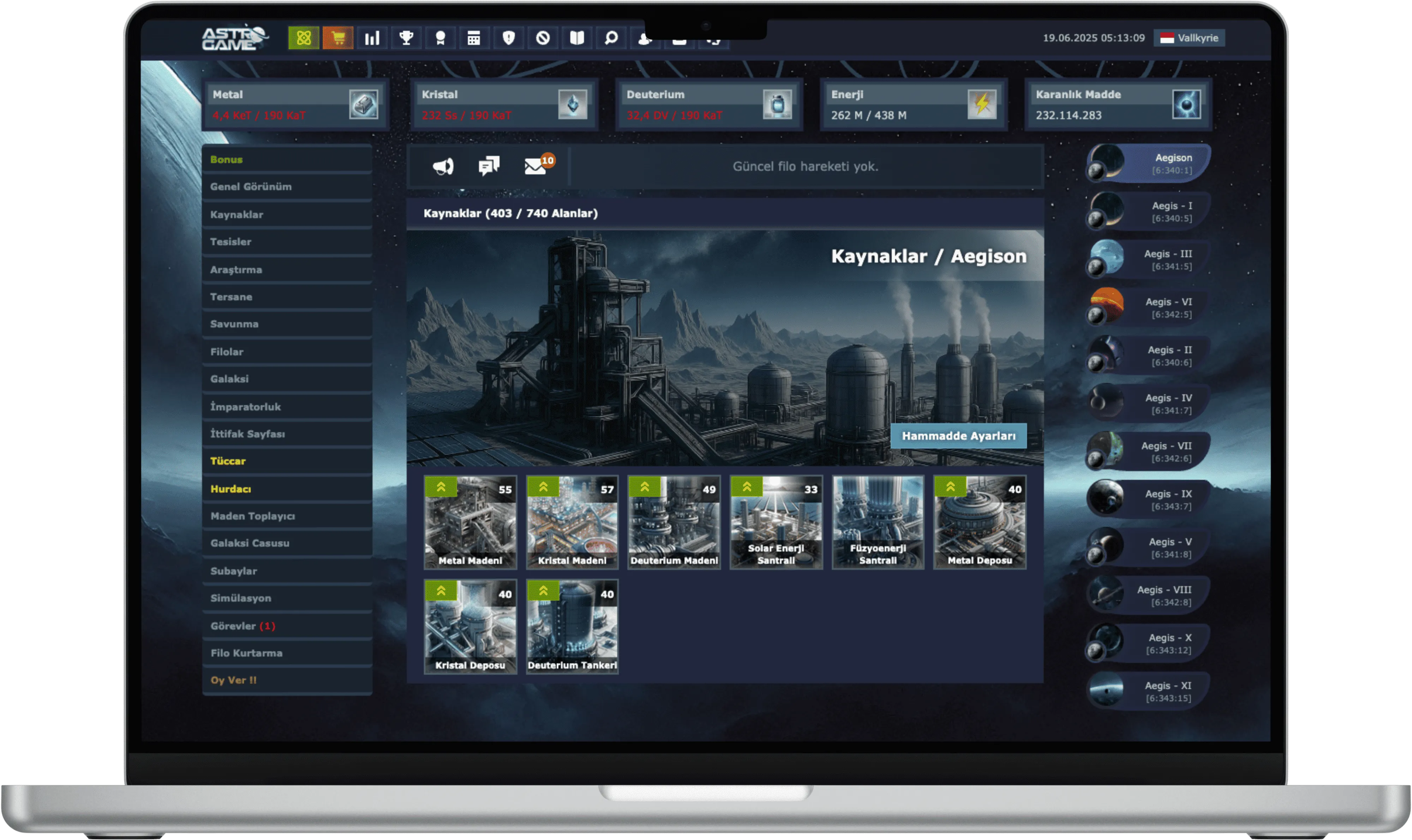Open the chat bubbles icon
Image resolution: width=1412 pixels, height=840 pixels.
489,166
